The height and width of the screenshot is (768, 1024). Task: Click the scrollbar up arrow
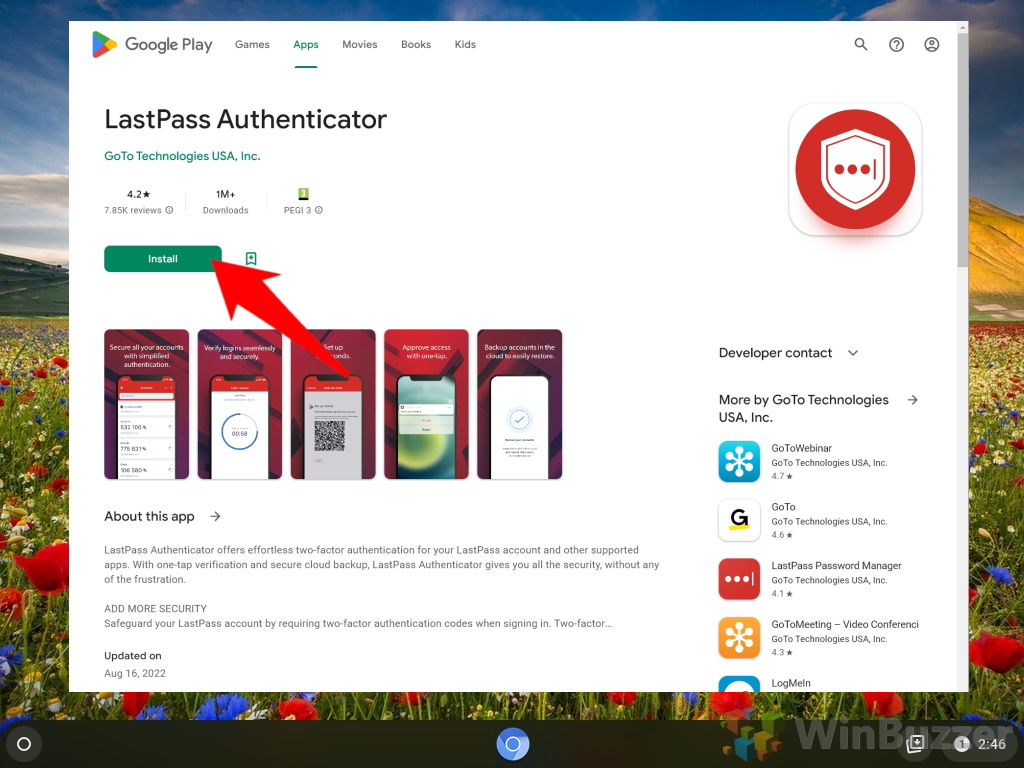click(963, 27)
